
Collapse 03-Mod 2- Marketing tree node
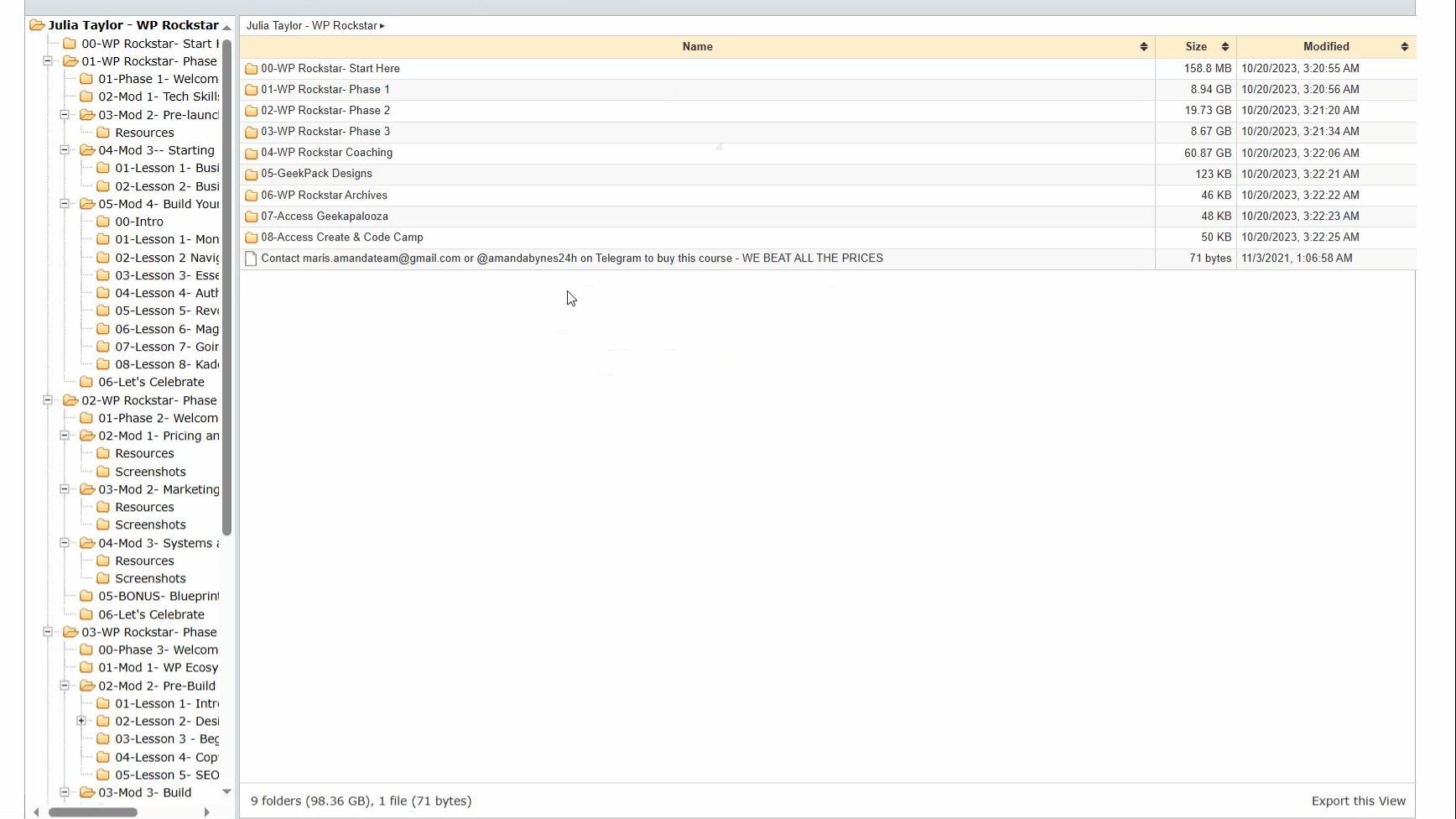tap(65, 489)
